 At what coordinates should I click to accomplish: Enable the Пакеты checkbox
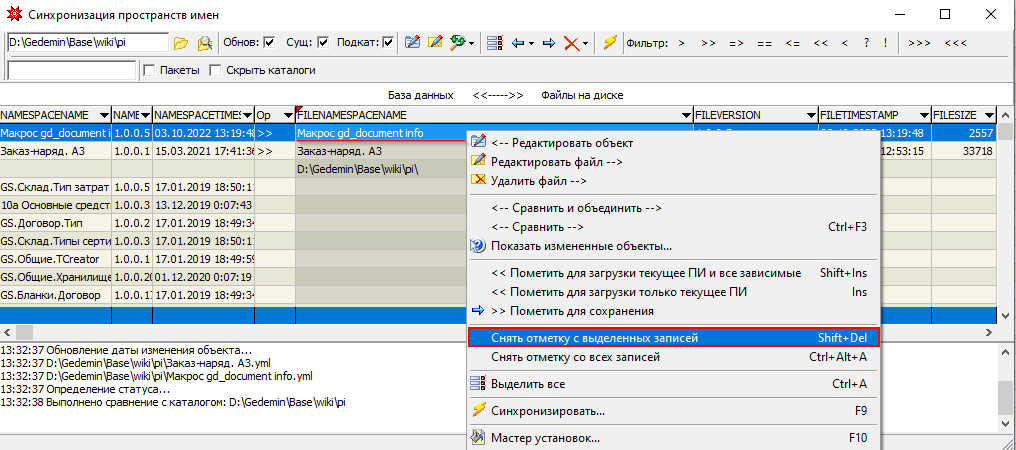[149, 71]
